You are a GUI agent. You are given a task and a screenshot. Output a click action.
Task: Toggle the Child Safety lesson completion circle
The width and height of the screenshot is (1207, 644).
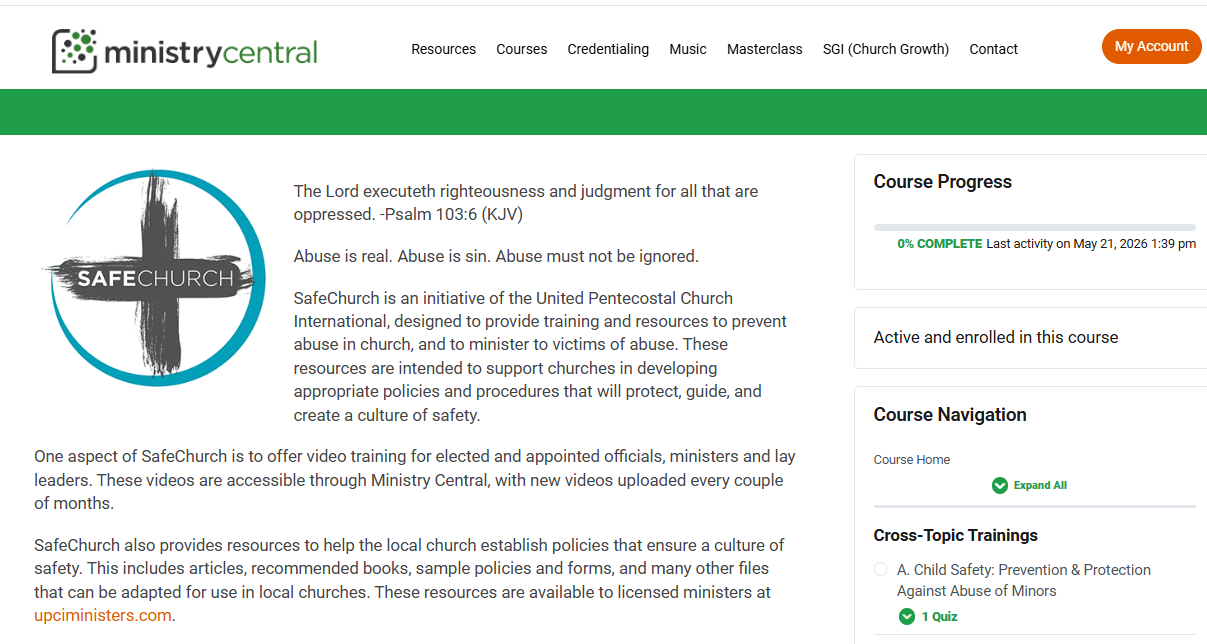coord(880,569)
